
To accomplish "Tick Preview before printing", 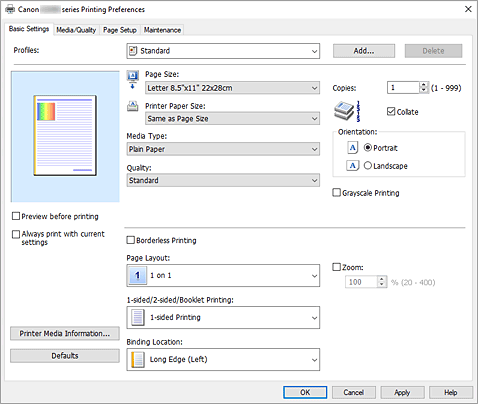I will [x=16, y=216].
